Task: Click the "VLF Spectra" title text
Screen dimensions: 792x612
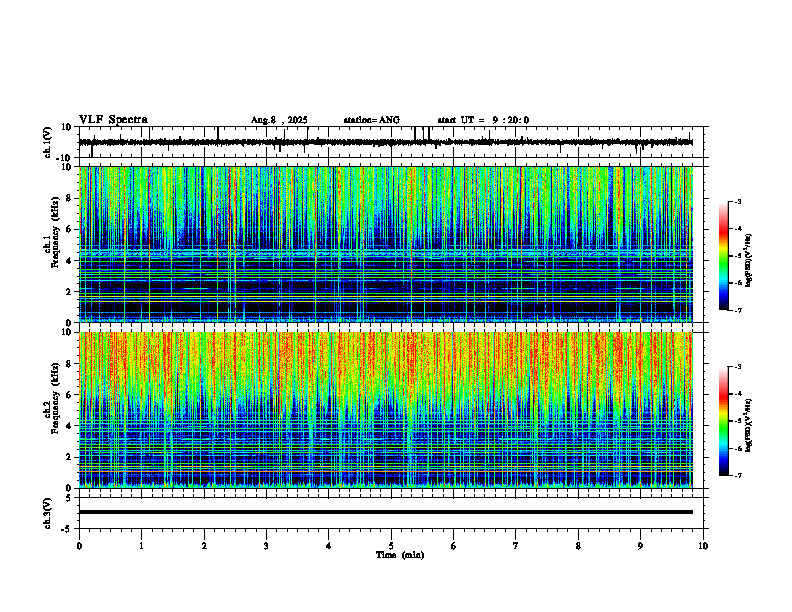Action: [x=113, y=120]
